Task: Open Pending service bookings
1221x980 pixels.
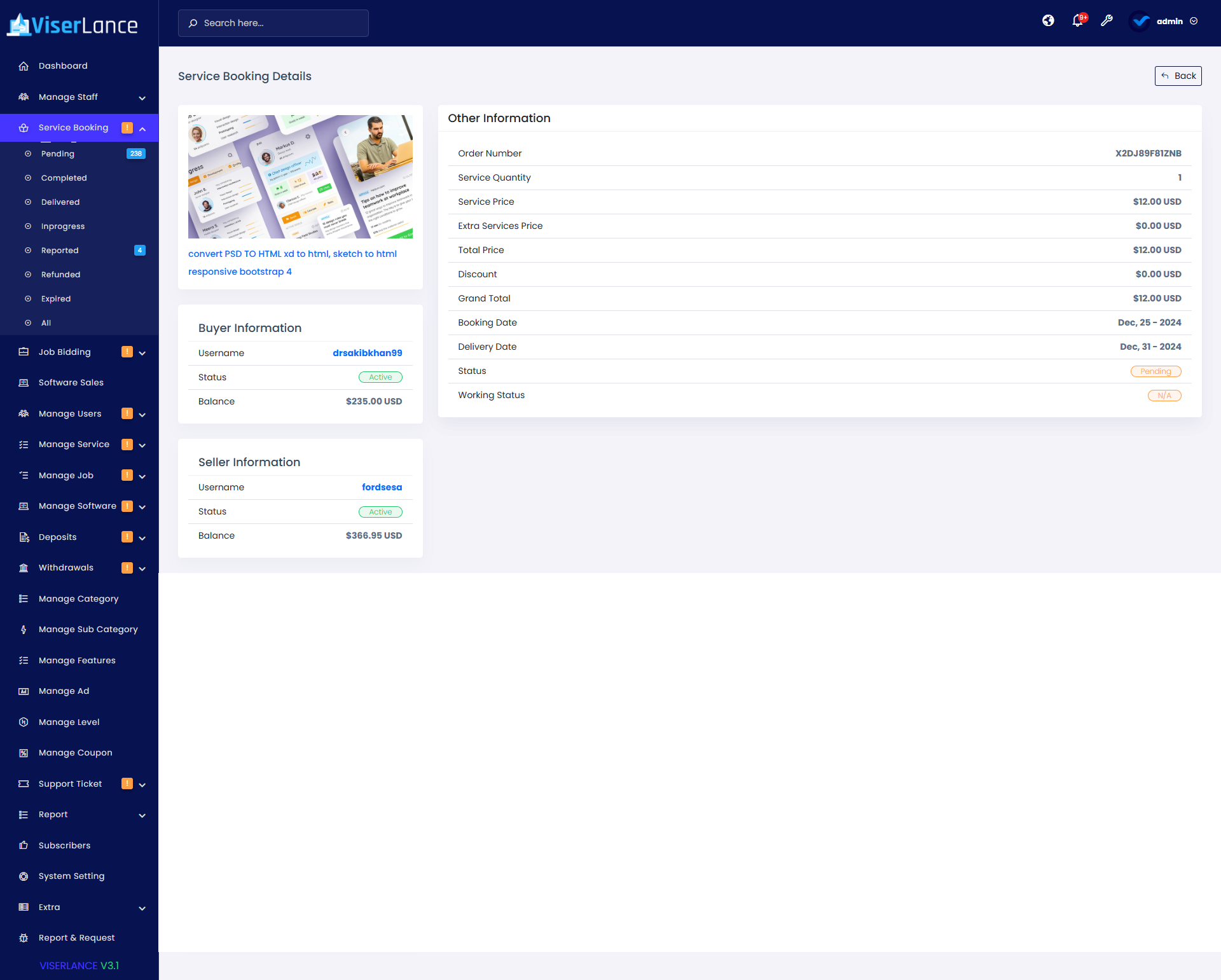Action: pyautogui.click(x=58, y=154)
